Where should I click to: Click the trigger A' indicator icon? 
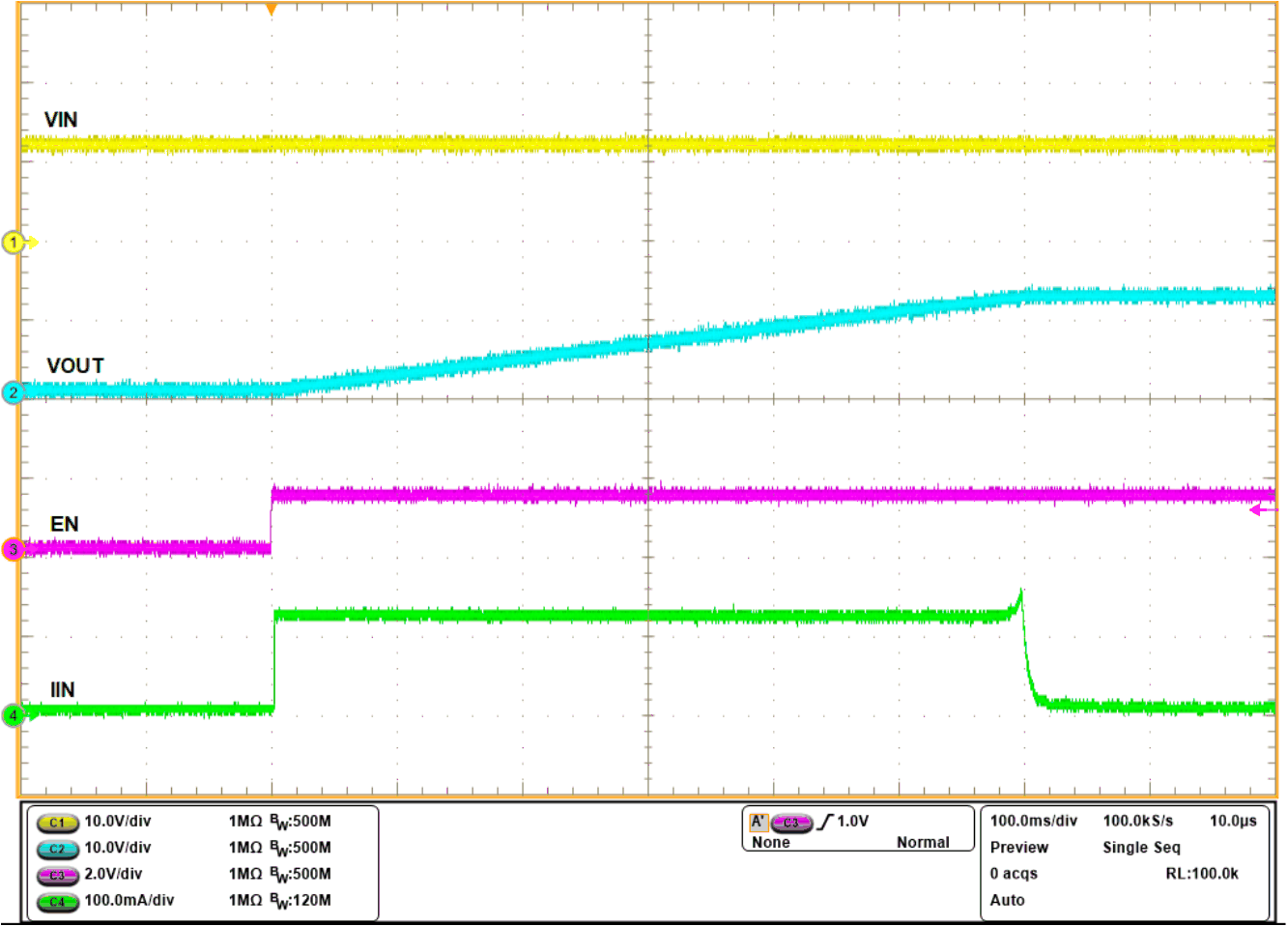coord(758,822)
